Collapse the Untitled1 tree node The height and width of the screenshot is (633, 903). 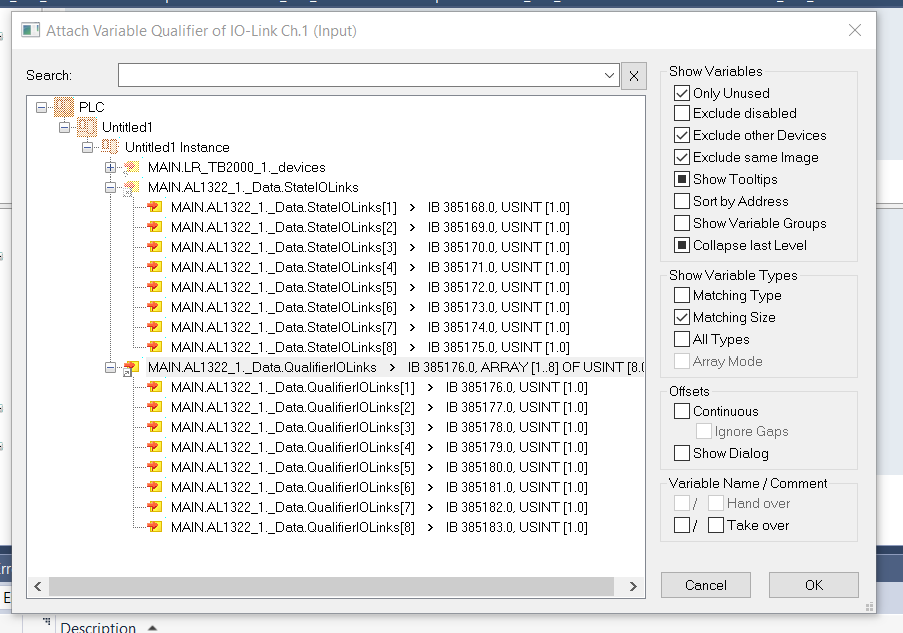point(64,127)
